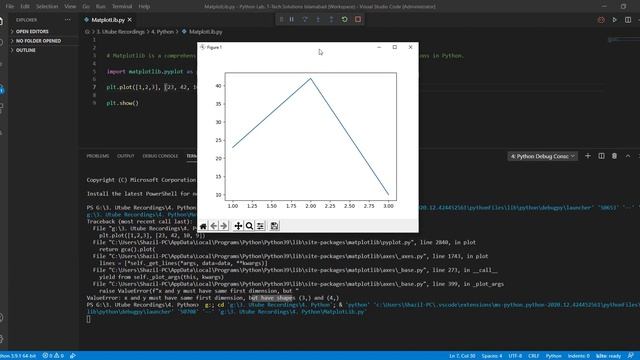Close the Matplotlib.py editor tab
Viewport: 640px width, 360px height.
(130, 20)
